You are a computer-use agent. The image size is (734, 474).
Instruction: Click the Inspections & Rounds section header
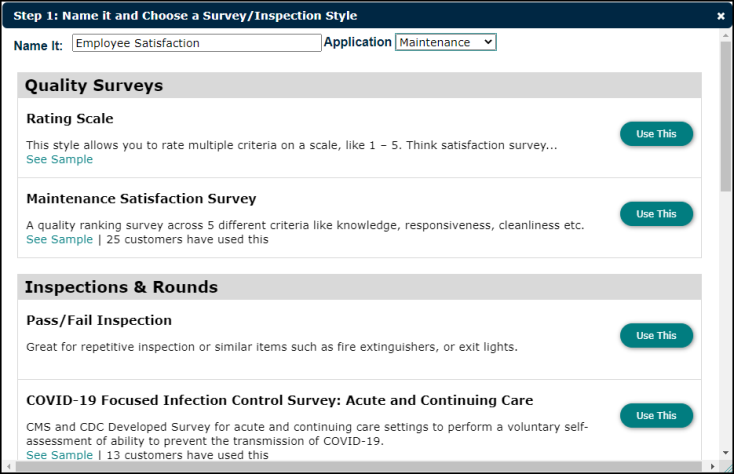point(360,287)
